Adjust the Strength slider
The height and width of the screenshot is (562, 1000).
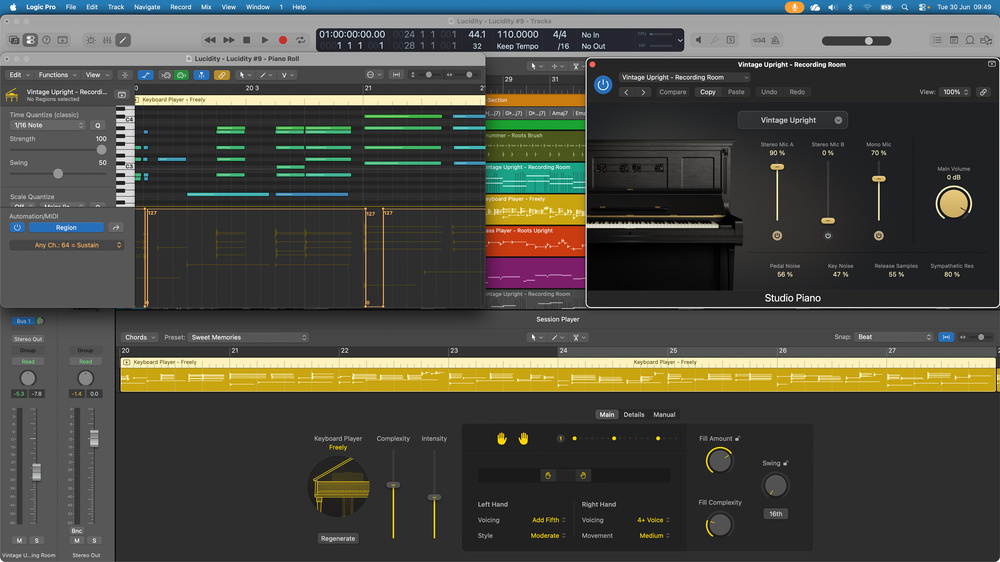[101, 149]
